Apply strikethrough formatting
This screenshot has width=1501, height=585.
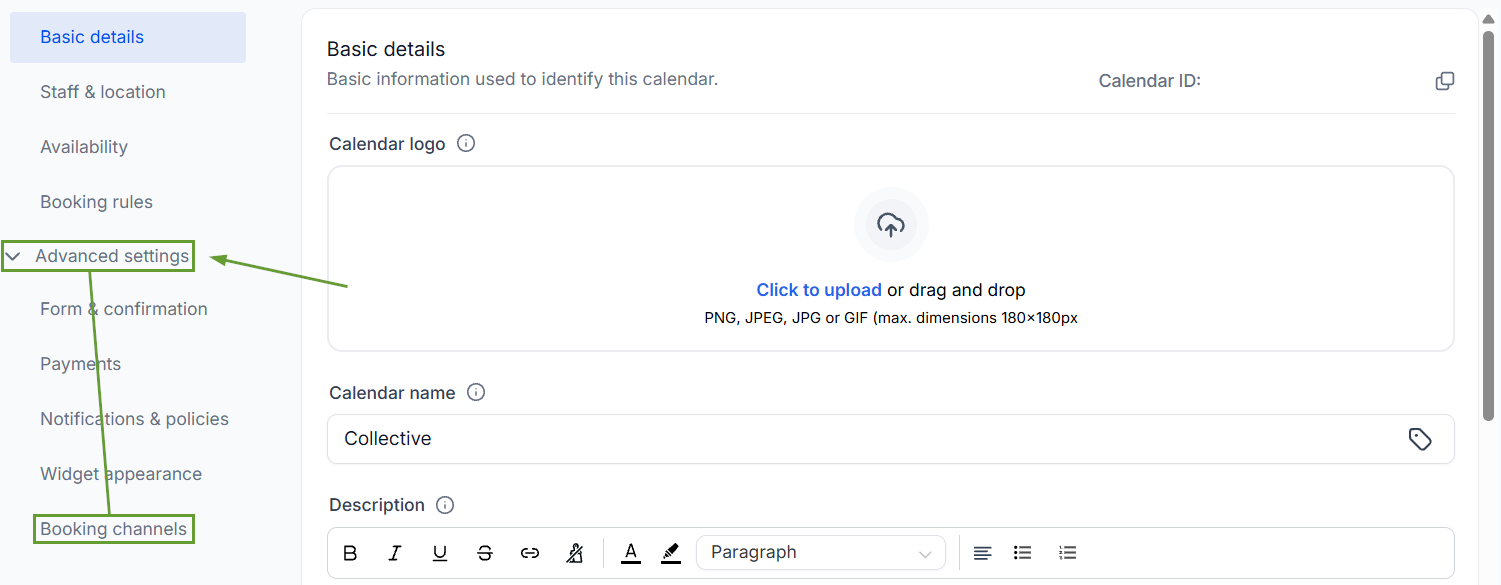pyautogui.click(x=485, y=553)
